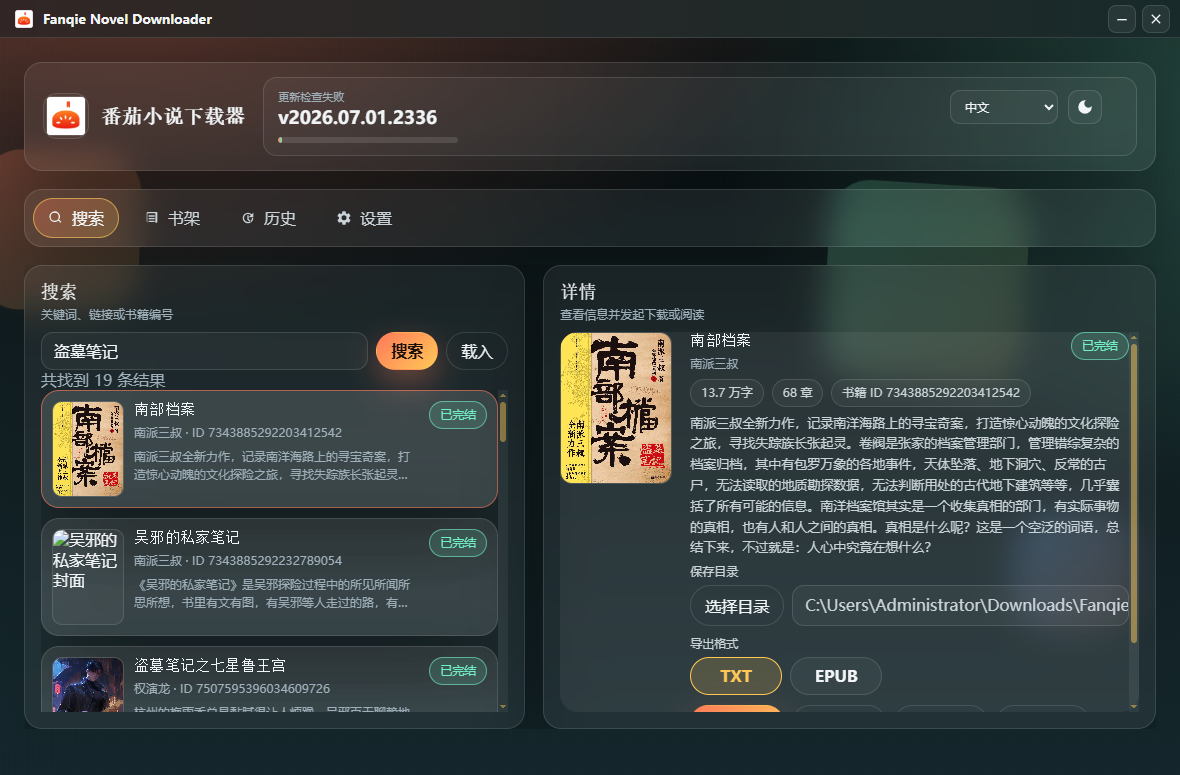Click the tomato app logo in header
1180x775 pixels.
(65, 116)
